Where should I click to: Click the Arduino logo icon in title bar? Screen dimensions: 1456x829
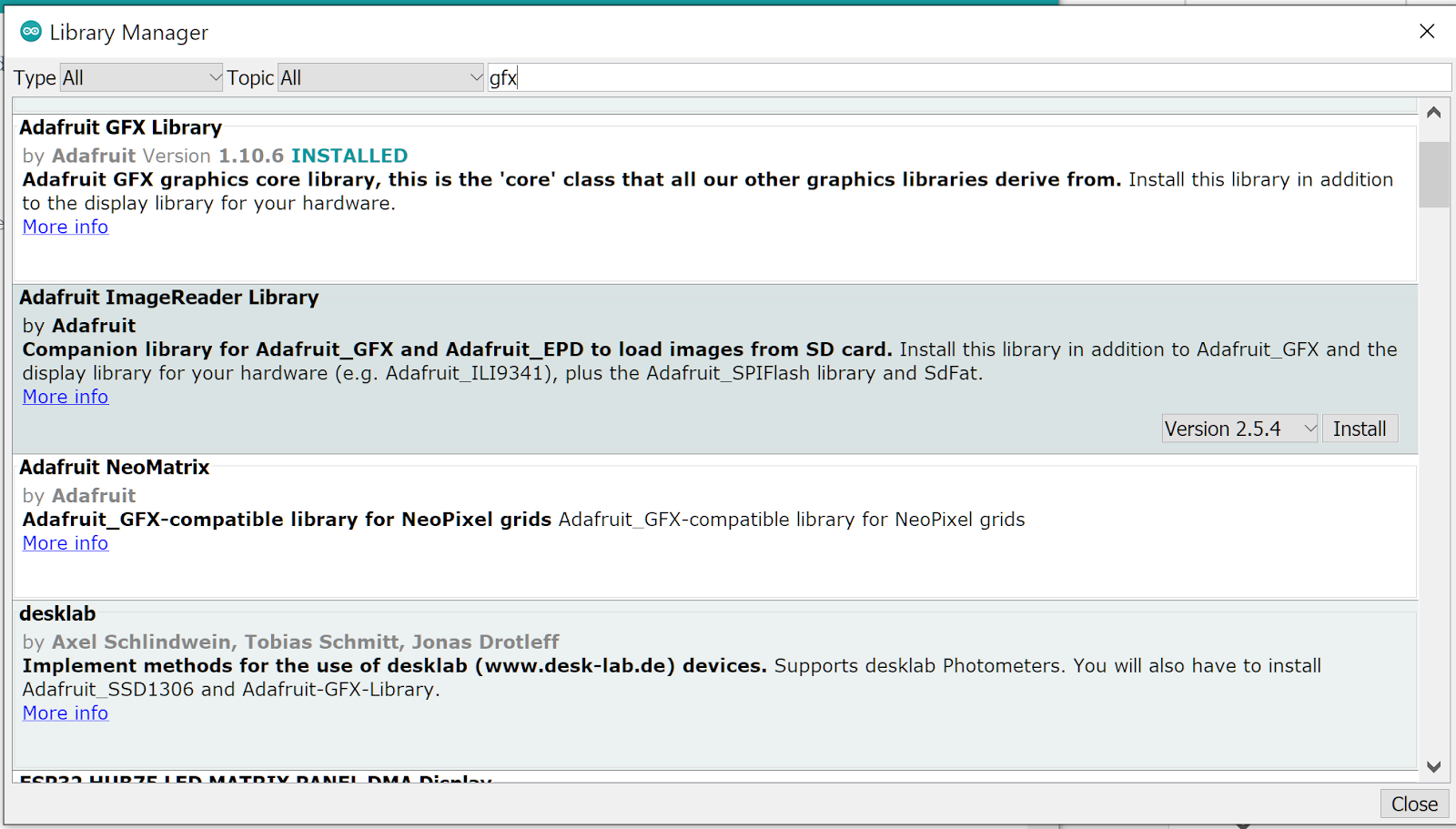(x=31, y=32)
